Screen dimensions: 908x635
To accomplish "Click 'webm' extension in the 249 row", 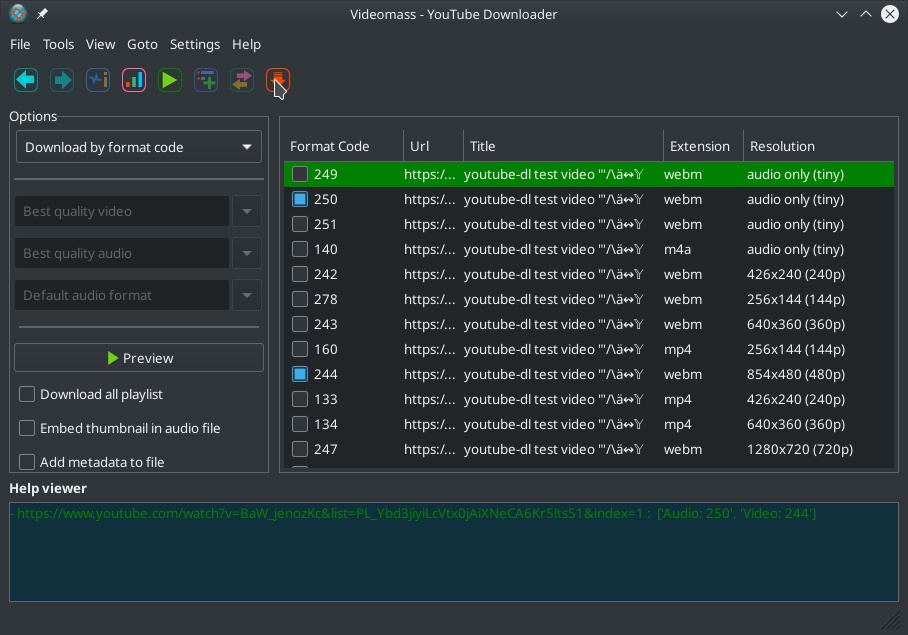I will coord(683,174).
